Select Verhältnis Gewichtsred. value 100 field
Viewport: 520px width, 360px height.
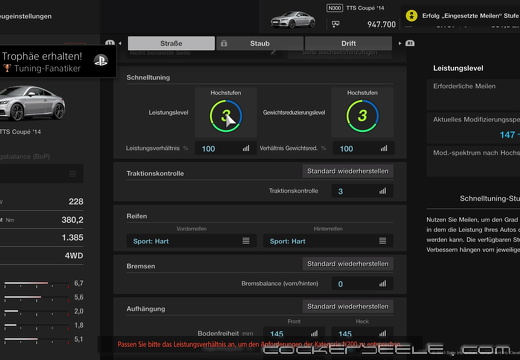[363, 148]
